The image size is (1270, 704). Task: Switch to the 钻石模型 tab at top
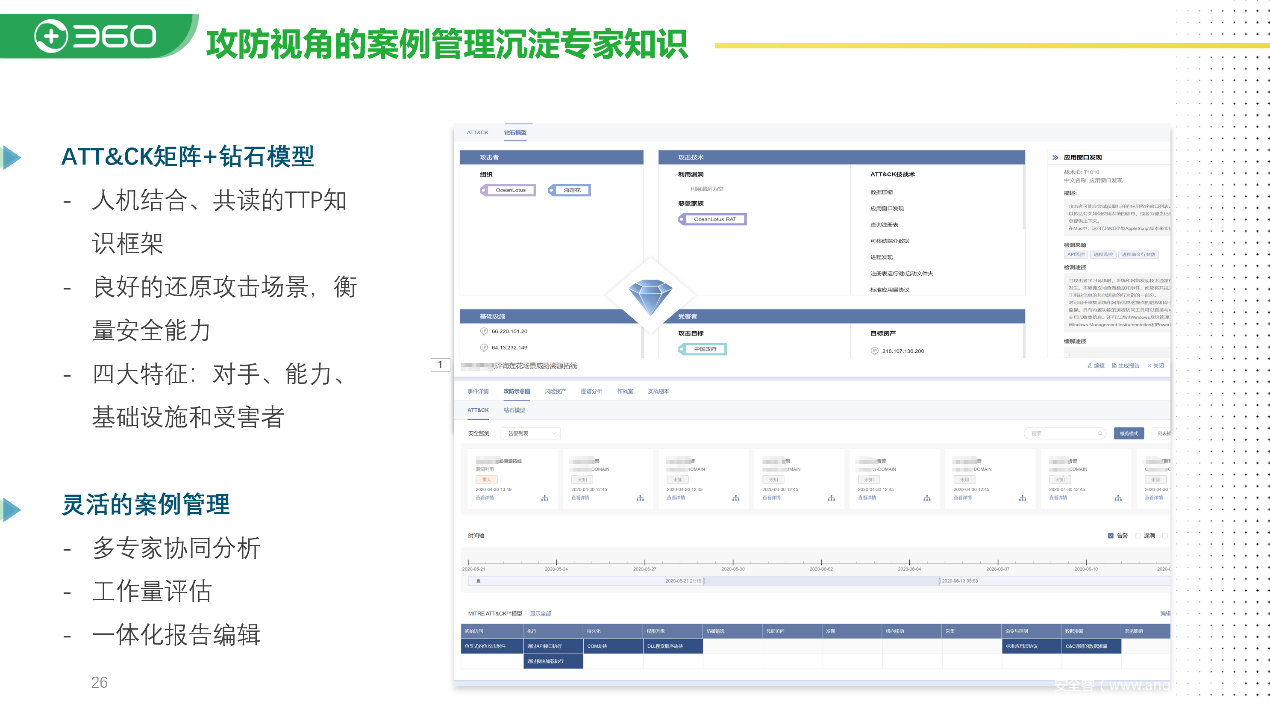(x=515, y=132)
